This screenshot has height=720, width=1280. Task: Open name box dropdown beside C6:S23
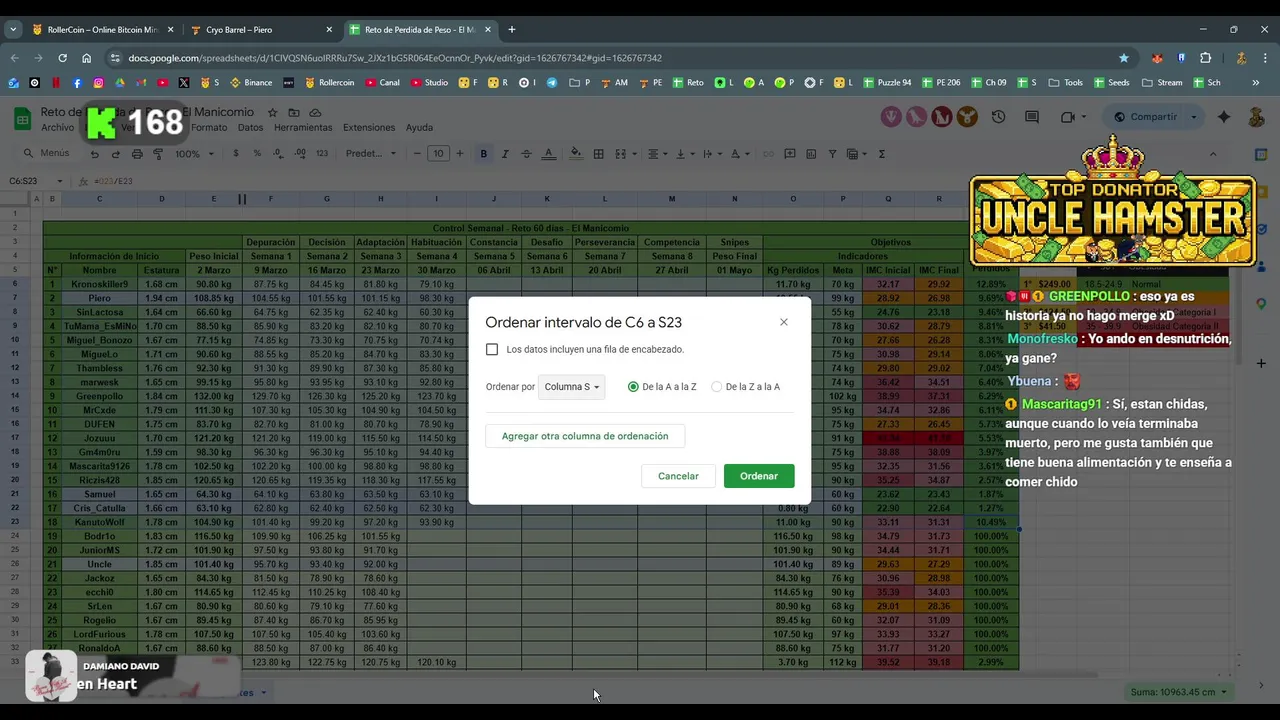click(x=59, y=181)
